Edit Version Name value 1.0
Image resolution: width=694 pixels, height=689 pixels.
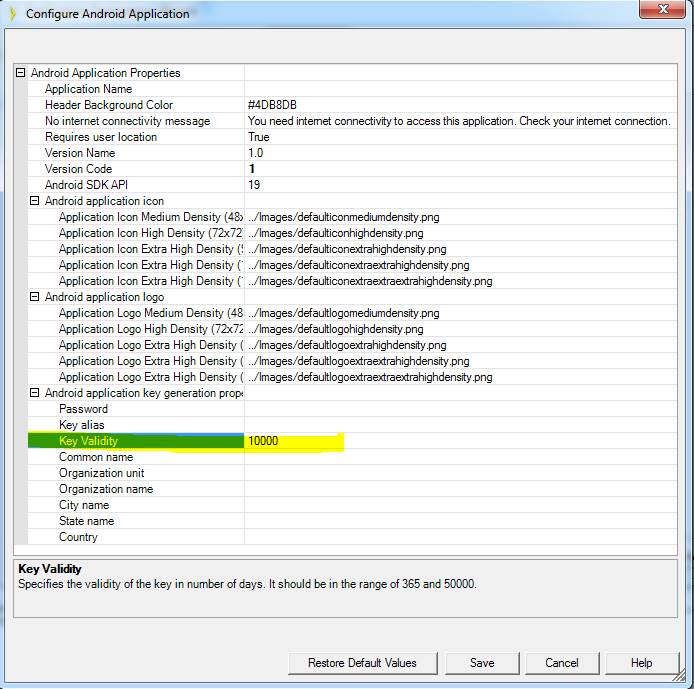(x=460, y=153)
